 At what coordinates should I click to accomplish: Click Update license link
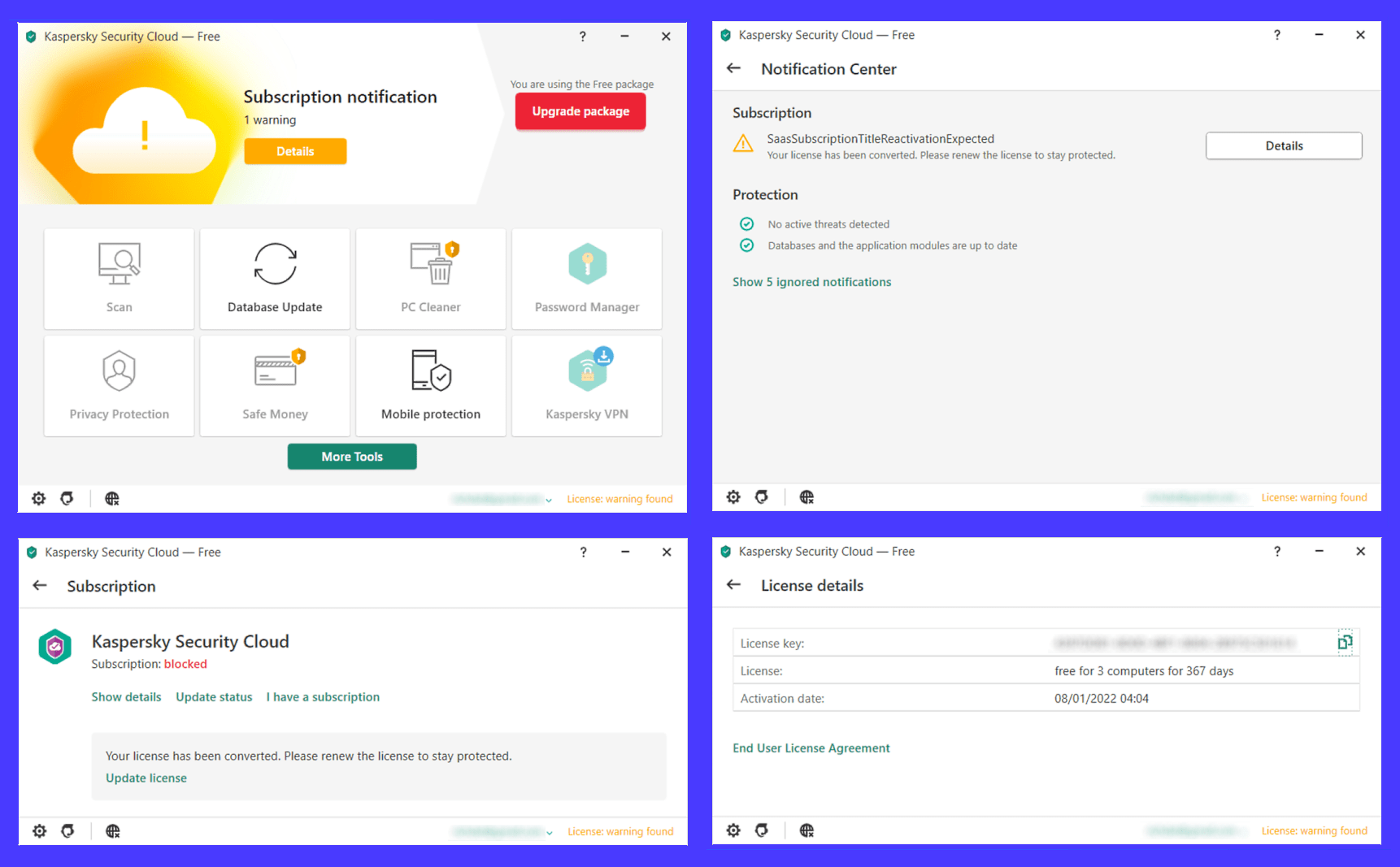[x=146, y=778]
